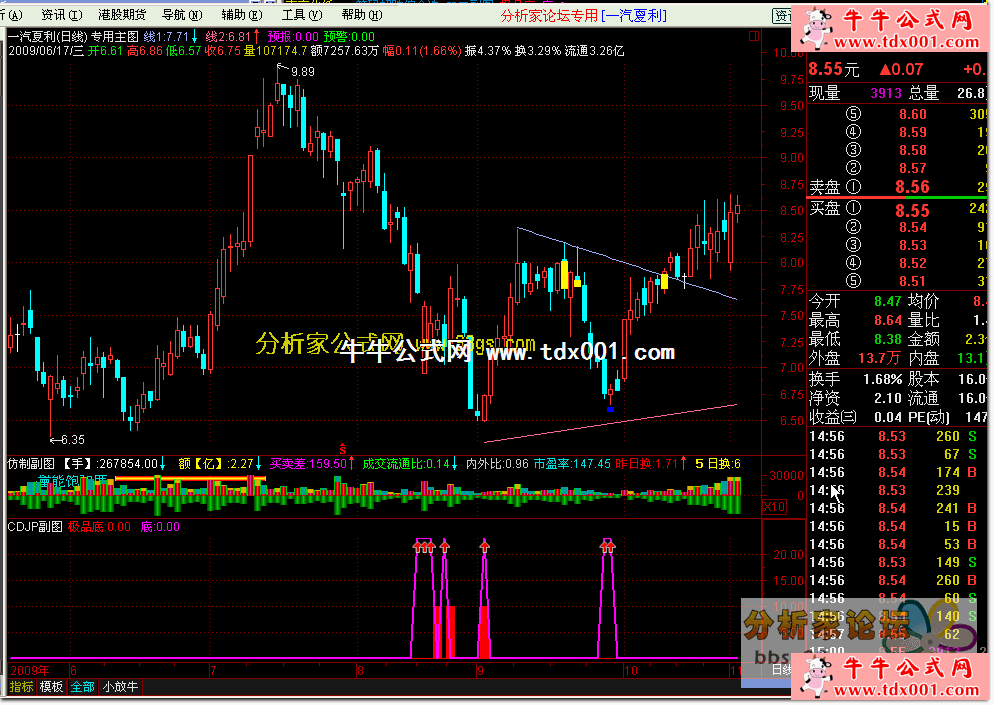Screen dimensions: 994x705
Task: Open the 工具(V) menu
Action: click(x=302, y=15)
